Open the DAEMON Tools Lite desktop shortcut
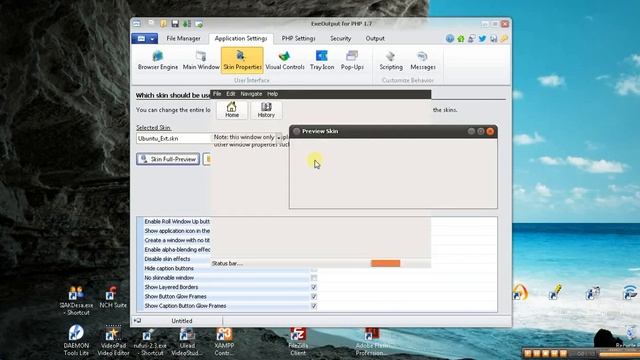 (x=76, y=340)
